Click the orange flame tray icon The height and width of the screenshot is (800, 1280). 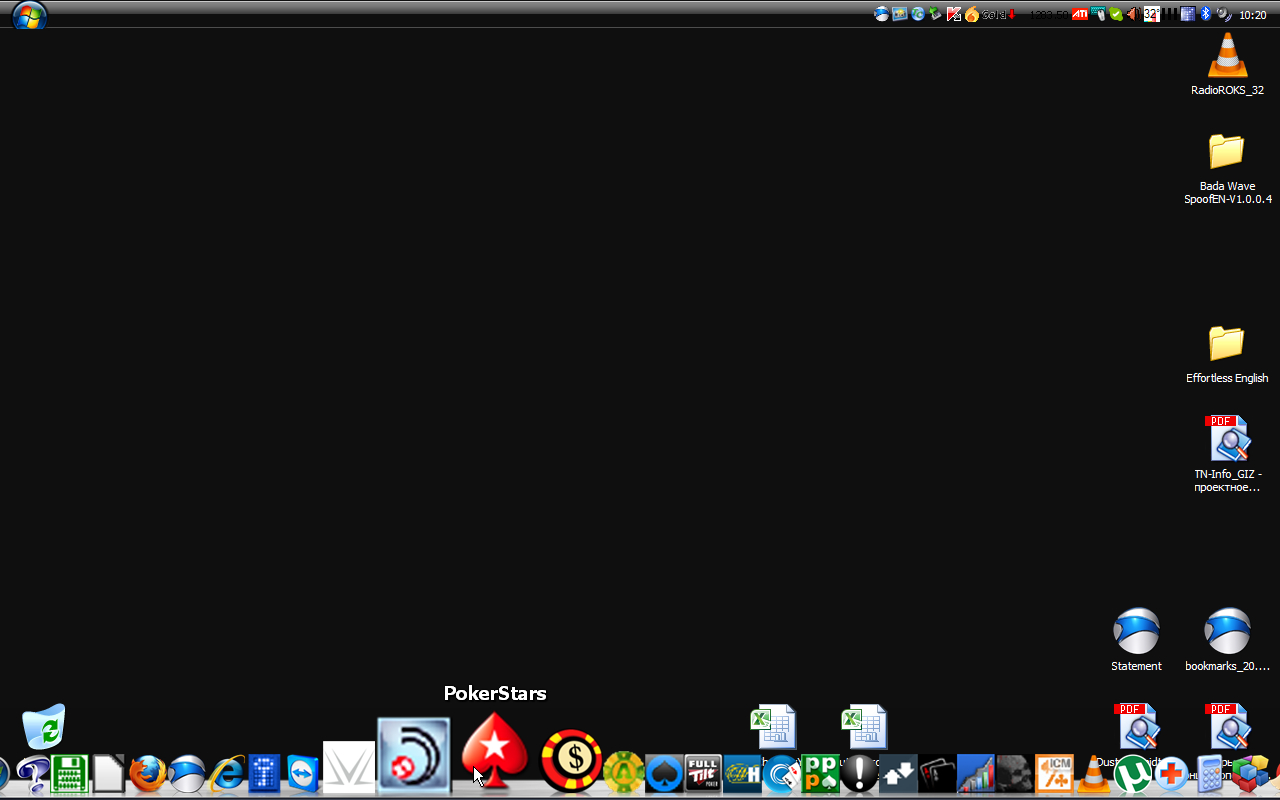tap(972, 14)
